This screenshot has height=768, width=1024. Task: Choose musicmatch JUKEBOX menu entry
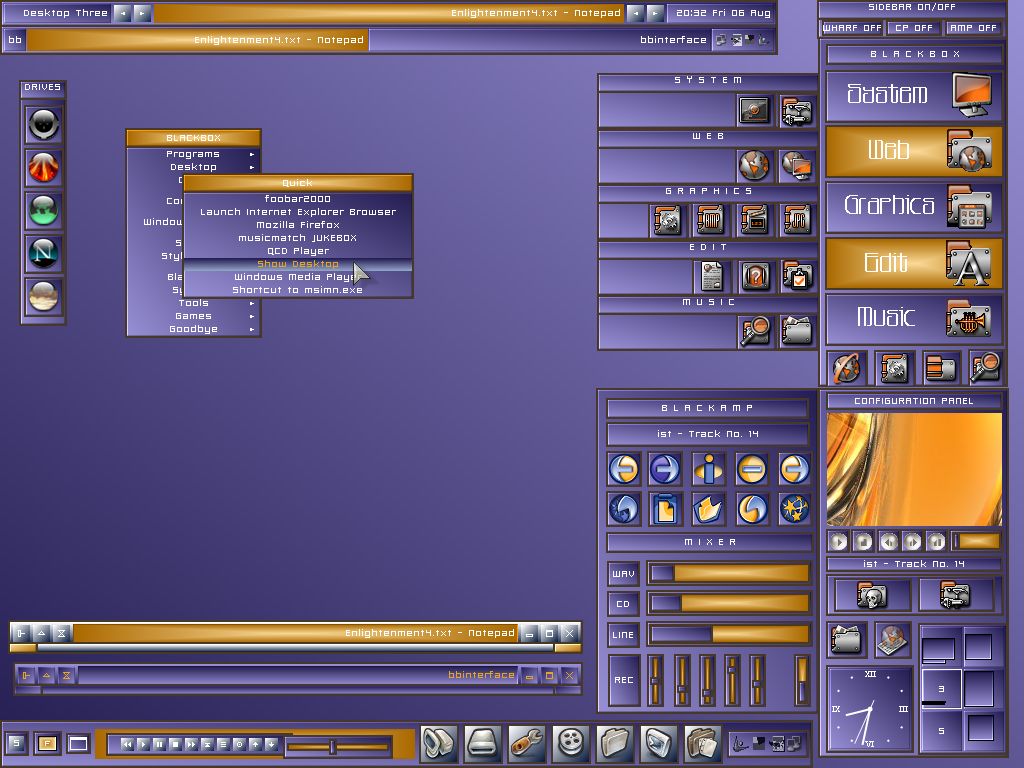pos(298,238)
